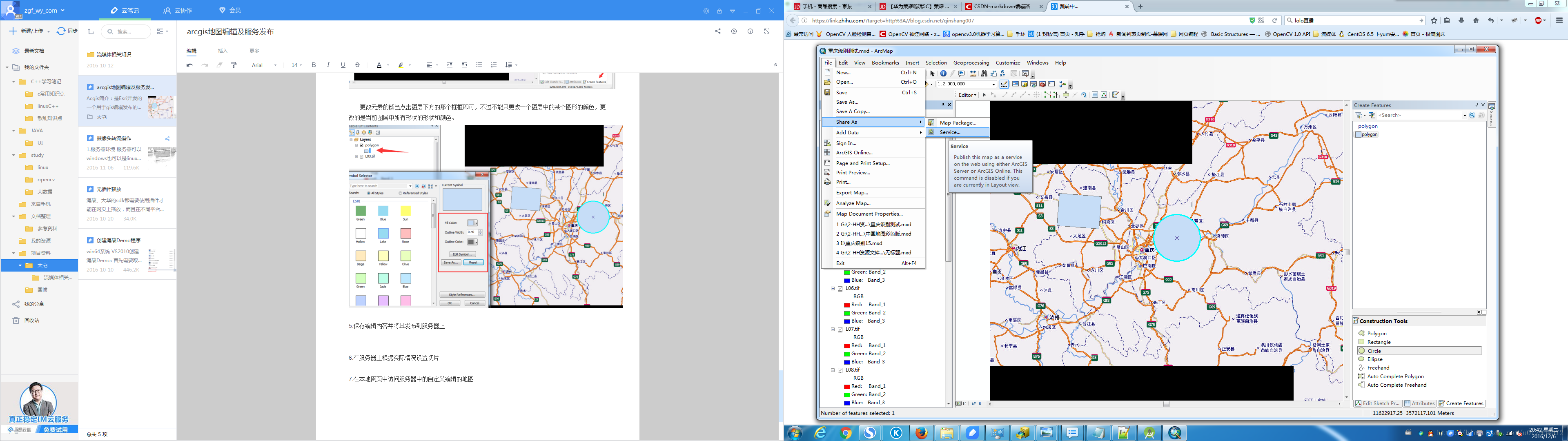Click the share icon beside the note title
Viewport: 1568px width, 441px height.
point(718,31)
